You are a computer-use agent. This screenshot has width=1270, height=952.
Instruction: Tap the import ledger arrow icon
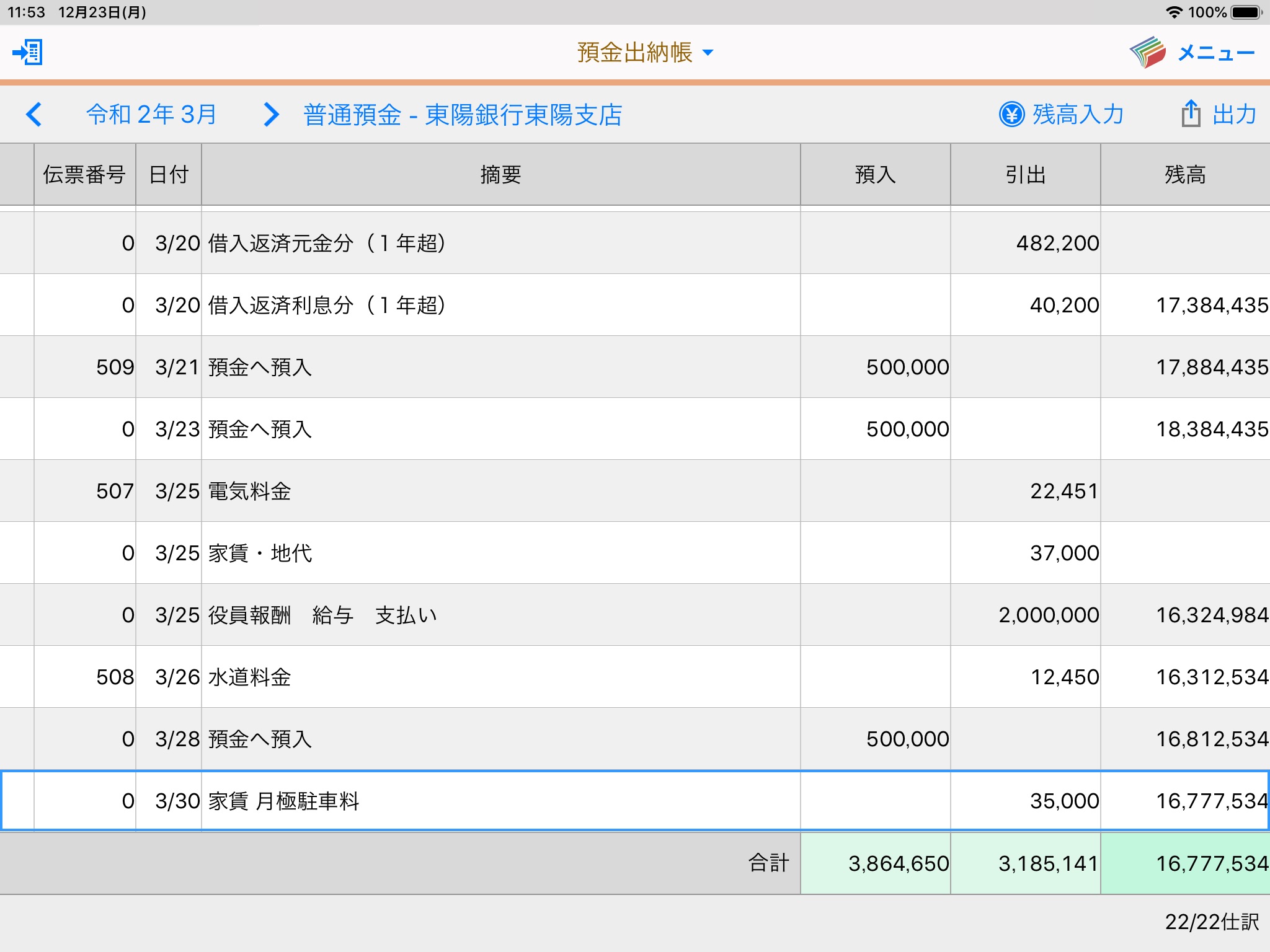(27, 52)
